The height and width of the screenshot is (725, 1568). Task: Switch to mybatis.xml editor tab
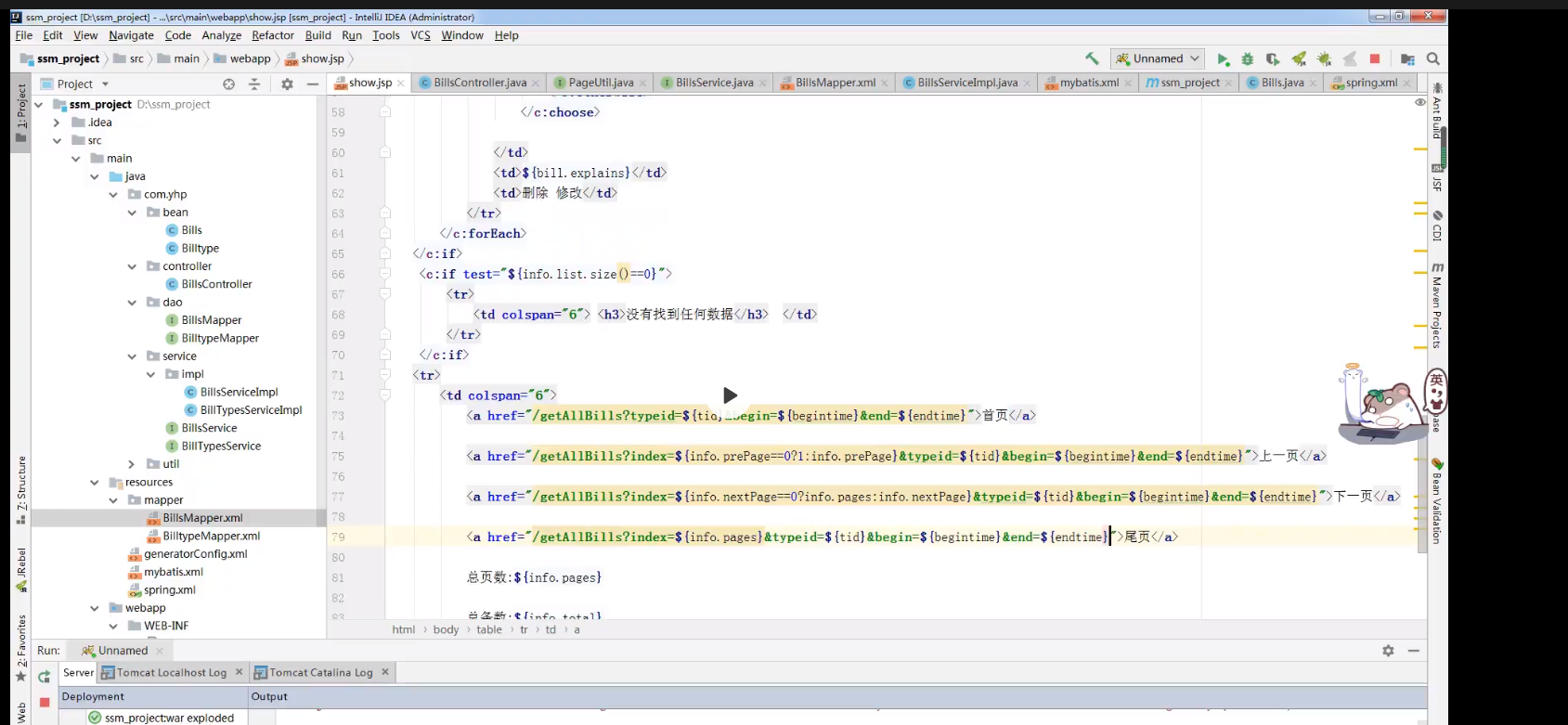point(1089,83)
